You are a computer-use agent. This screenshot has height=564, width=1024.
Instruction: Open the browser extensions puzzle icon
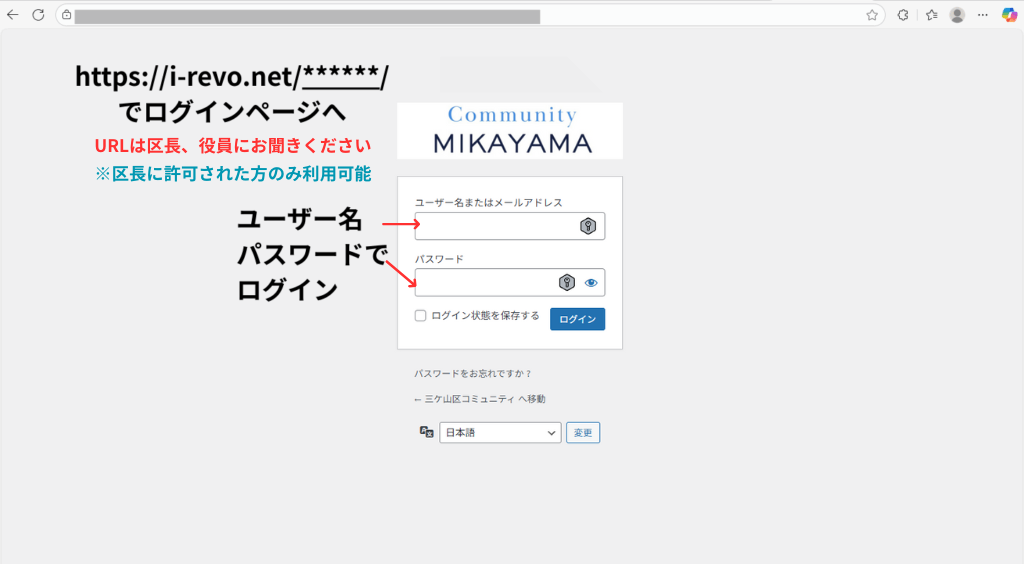903,15
